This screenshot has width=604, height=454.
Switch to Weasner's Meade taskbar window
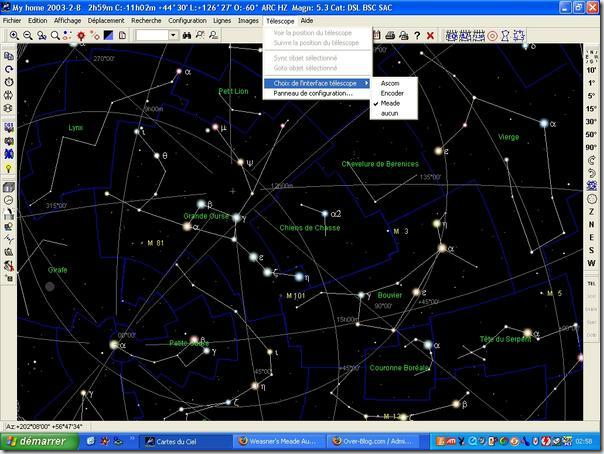279,441
